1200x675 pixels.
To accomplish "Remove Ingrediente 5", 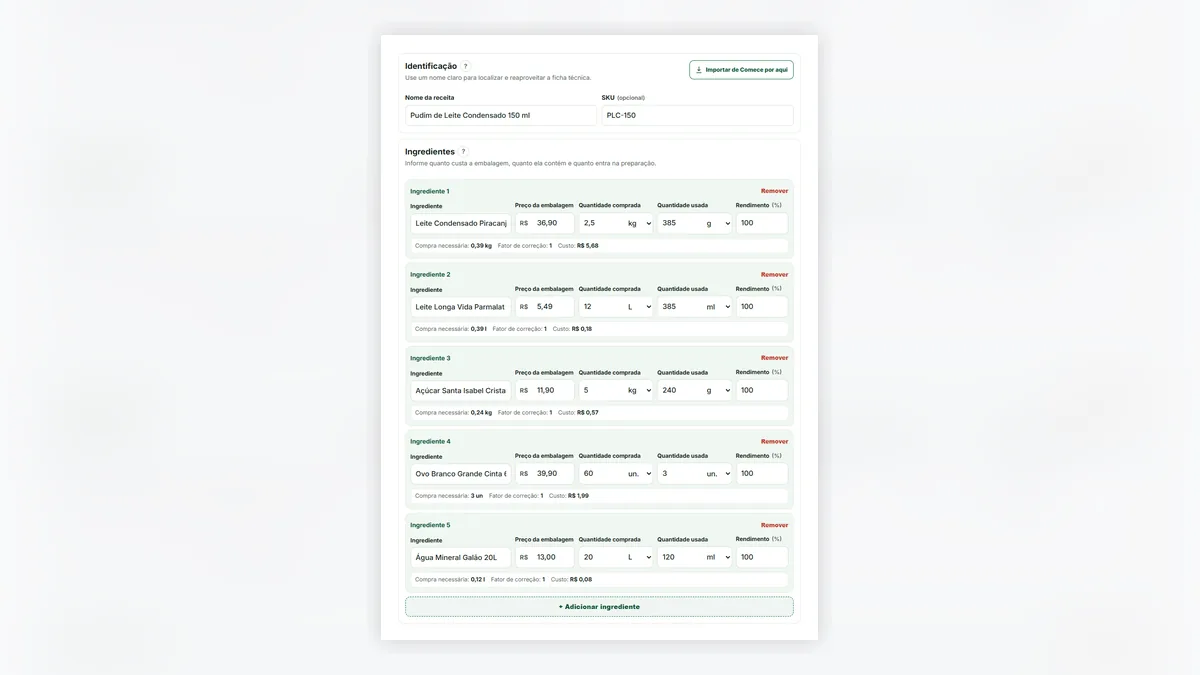I will (x=774, y=525).
